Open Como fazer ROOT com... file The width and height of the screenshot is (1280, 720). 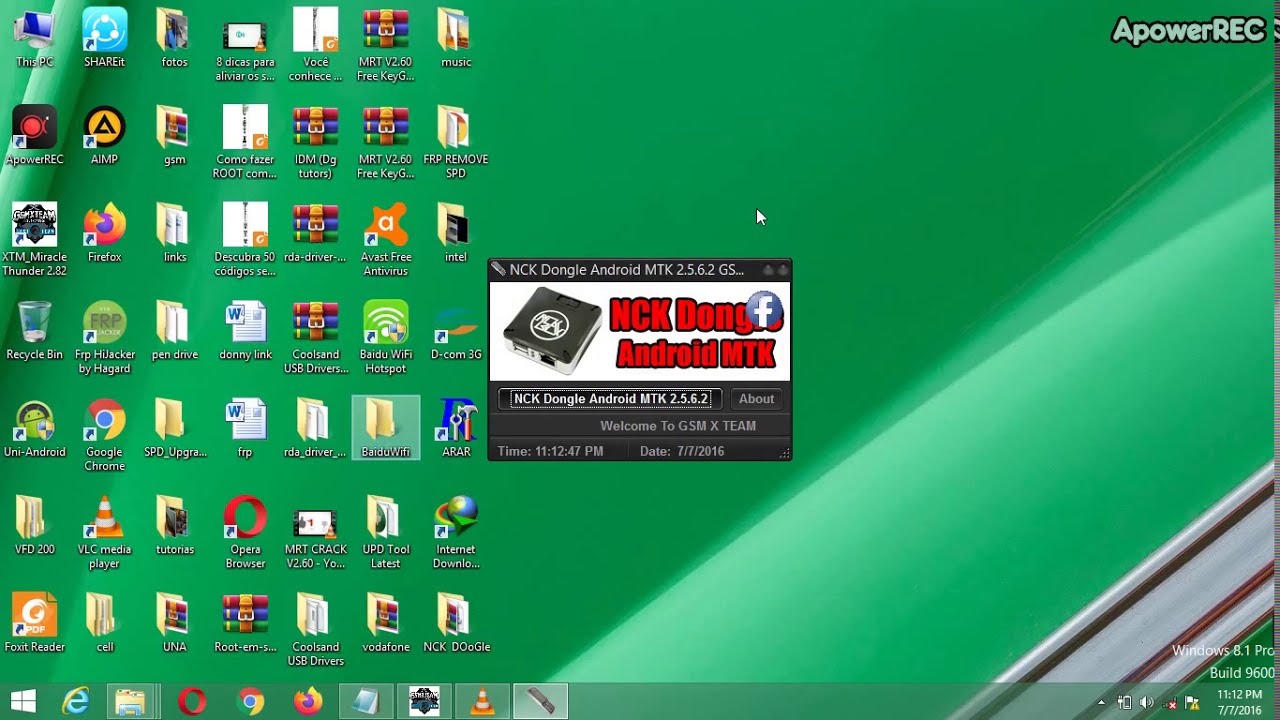click(245, 143)
